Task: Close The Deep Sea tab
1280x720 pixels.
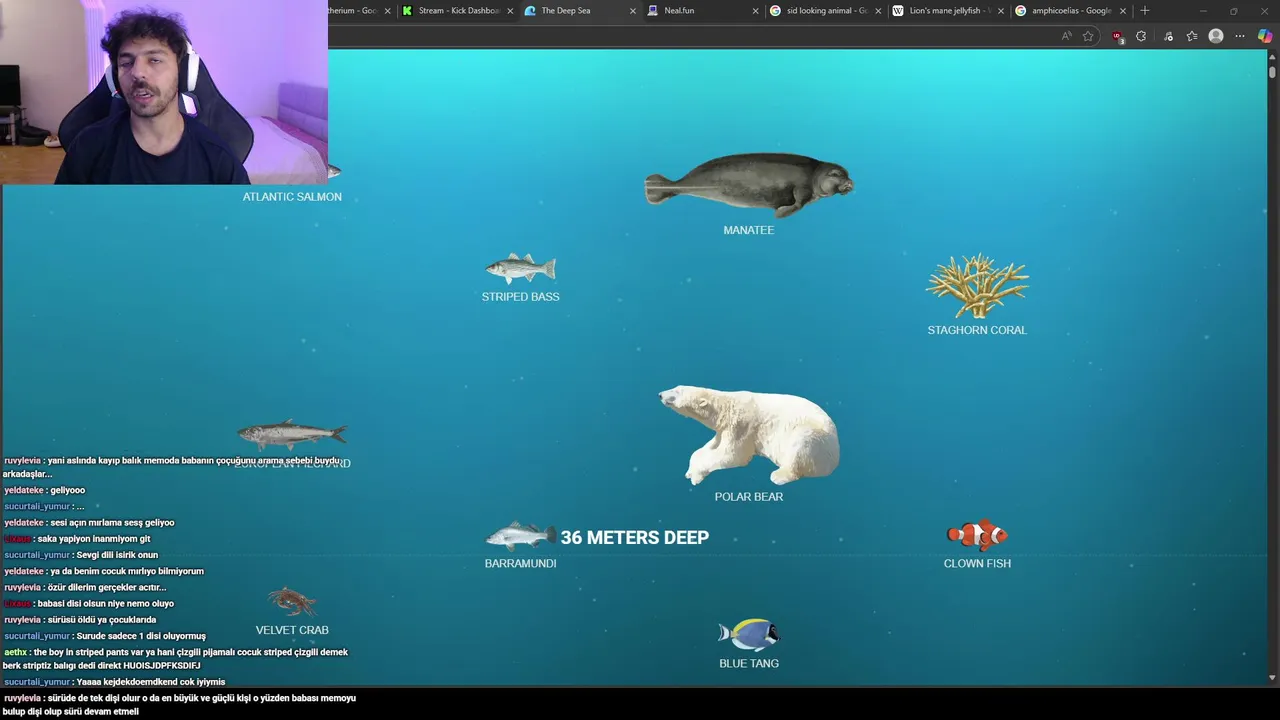Action: point(632,11)
